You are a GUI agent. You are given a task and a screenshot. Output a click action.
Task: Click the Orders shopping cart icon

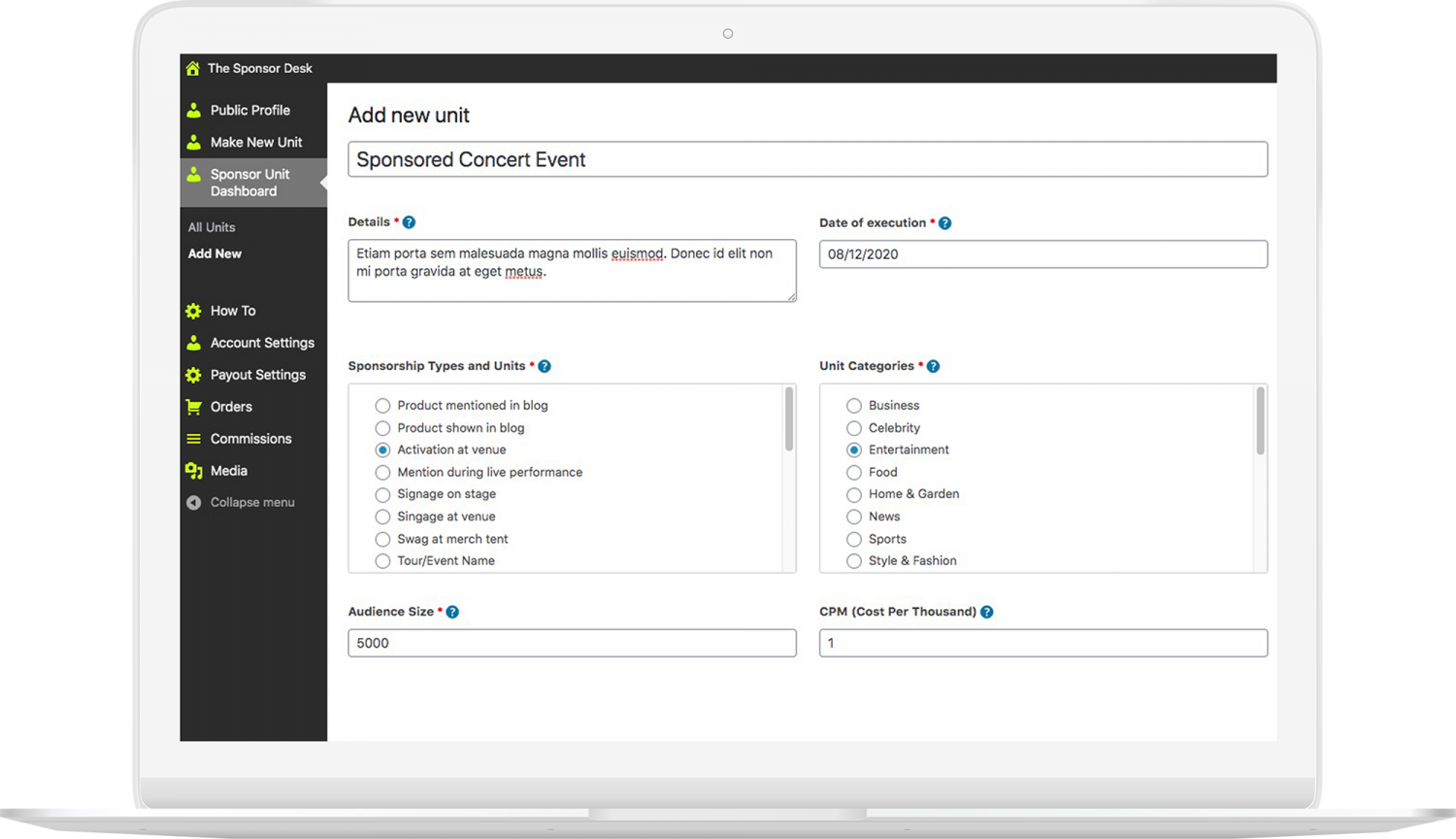(193, 407)
